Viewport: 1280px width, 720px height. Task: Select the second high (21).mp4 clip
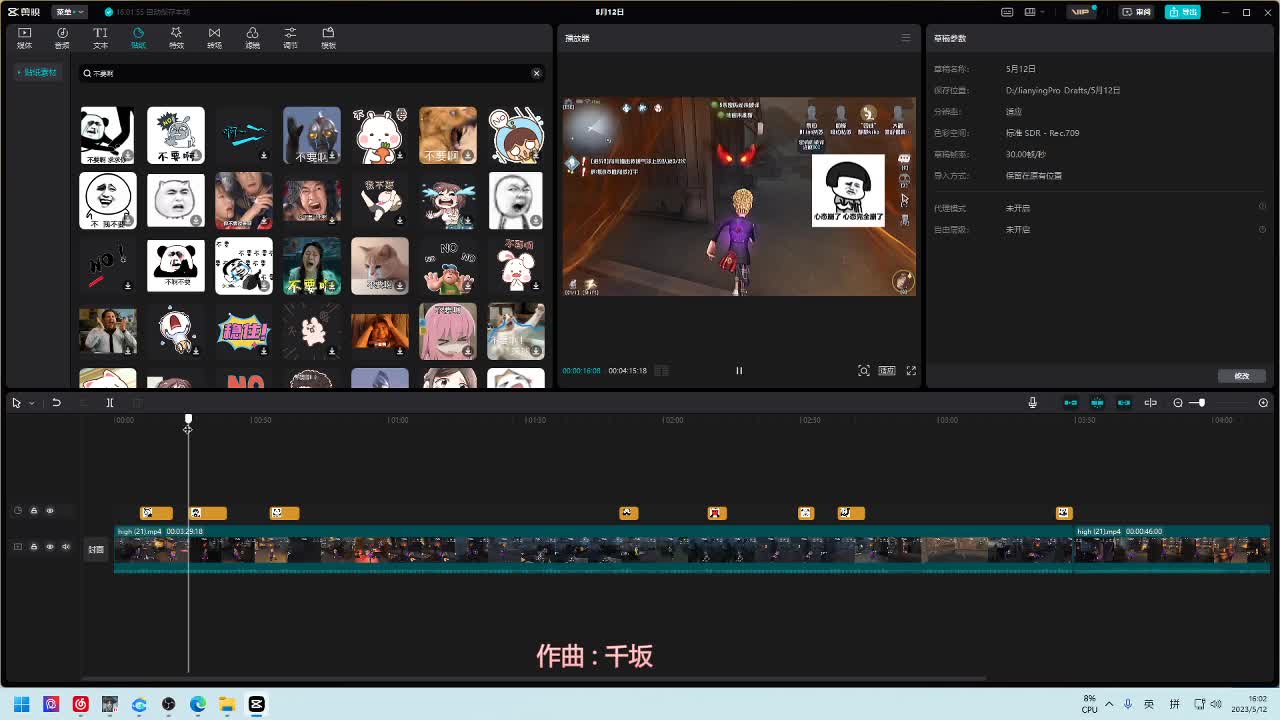(x=1172, y=549)
